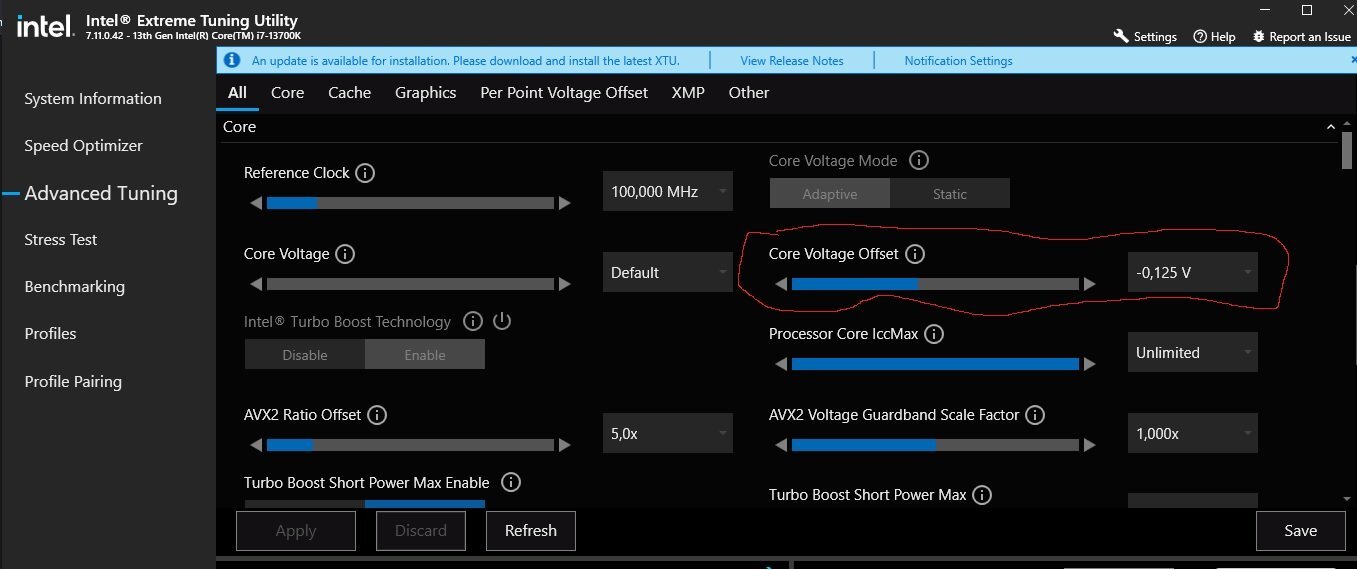Open Stress Test page

coord(61,240)
